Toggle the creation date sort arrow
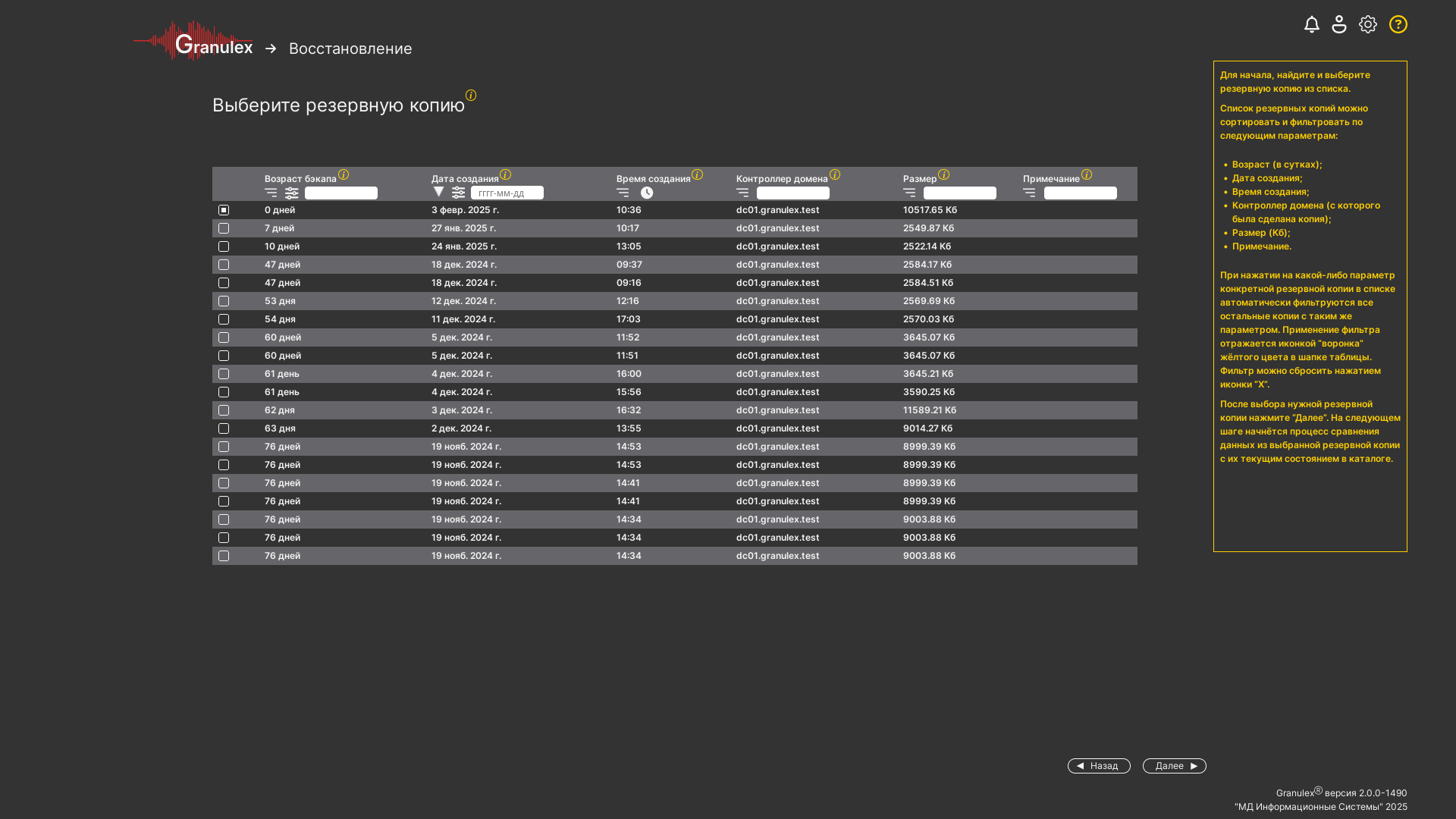 pos(438,192)
